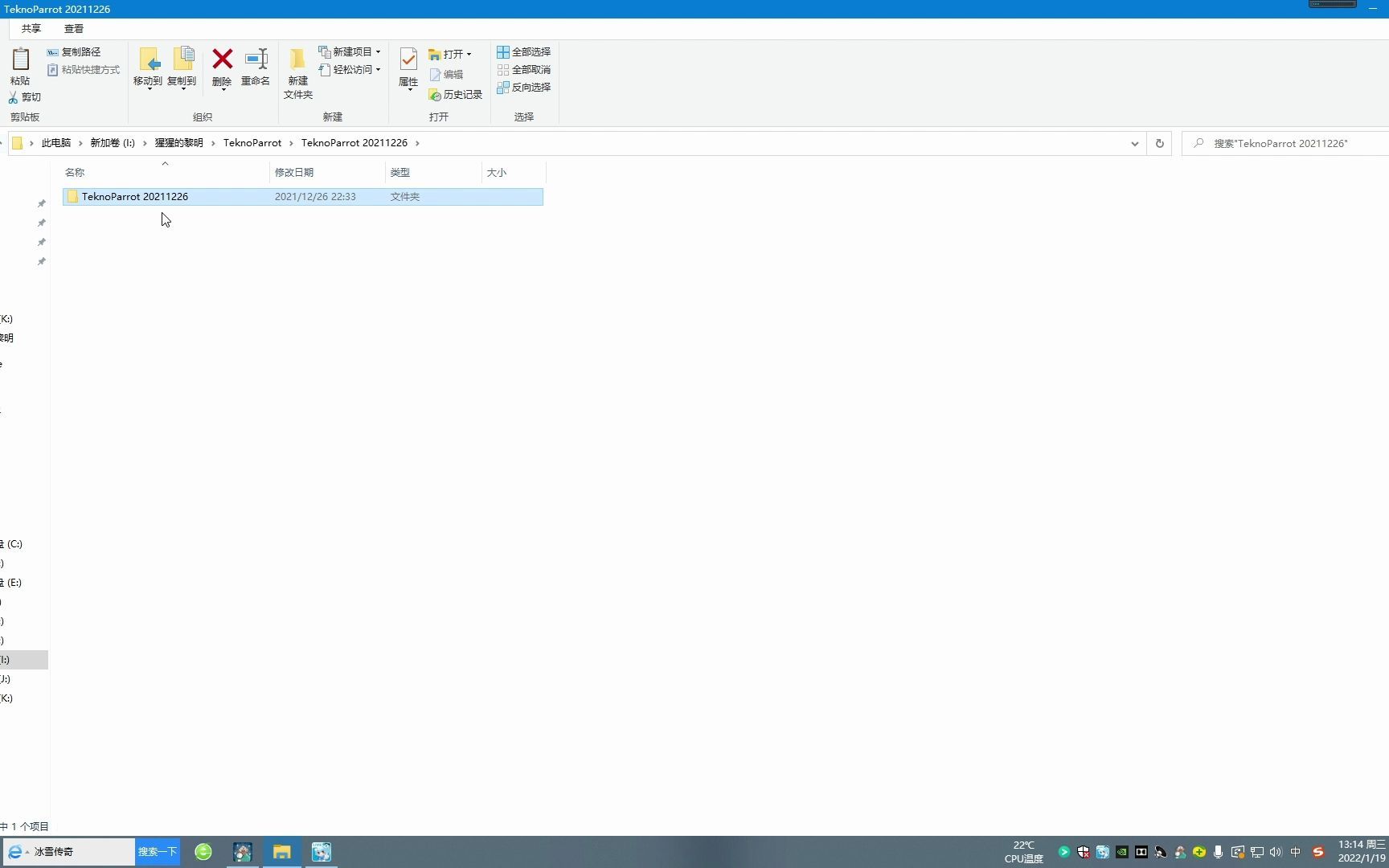Open the 查看 (View) ribbon tab
This screenshot has width=1389, height=868.
coord(74,29)
